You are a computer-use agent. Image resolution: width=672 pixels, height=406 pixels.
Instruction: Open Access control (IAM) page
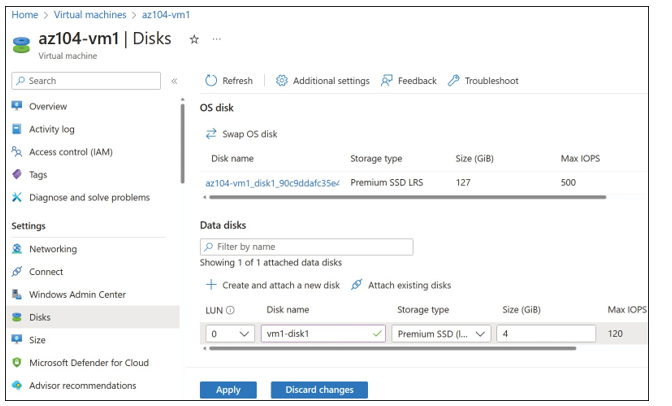71,152
